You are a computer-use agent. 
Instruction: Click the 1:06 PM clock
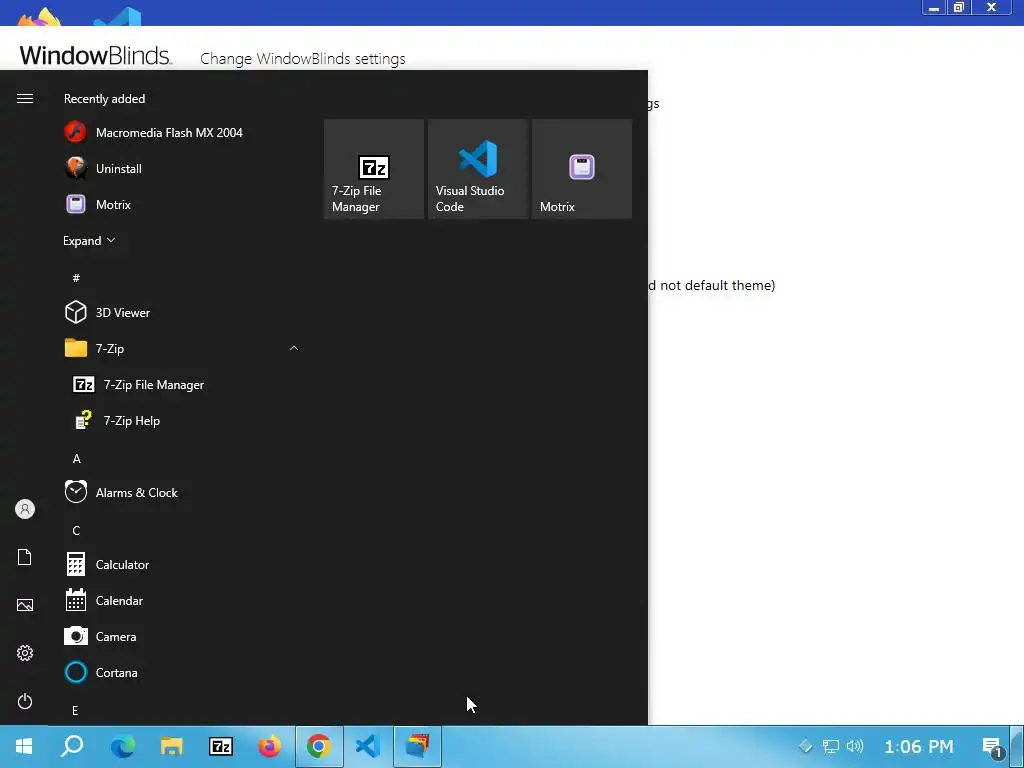(x=918, y=746)
